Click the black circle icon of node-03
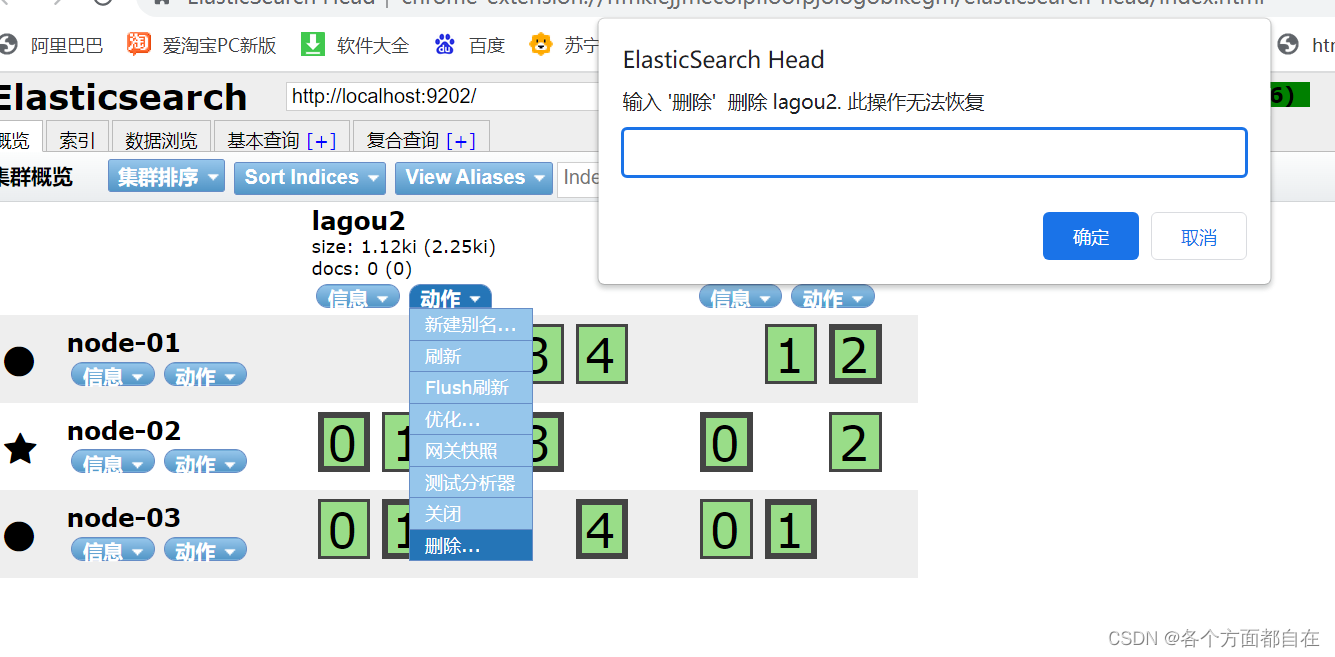 tap(19, 536)
